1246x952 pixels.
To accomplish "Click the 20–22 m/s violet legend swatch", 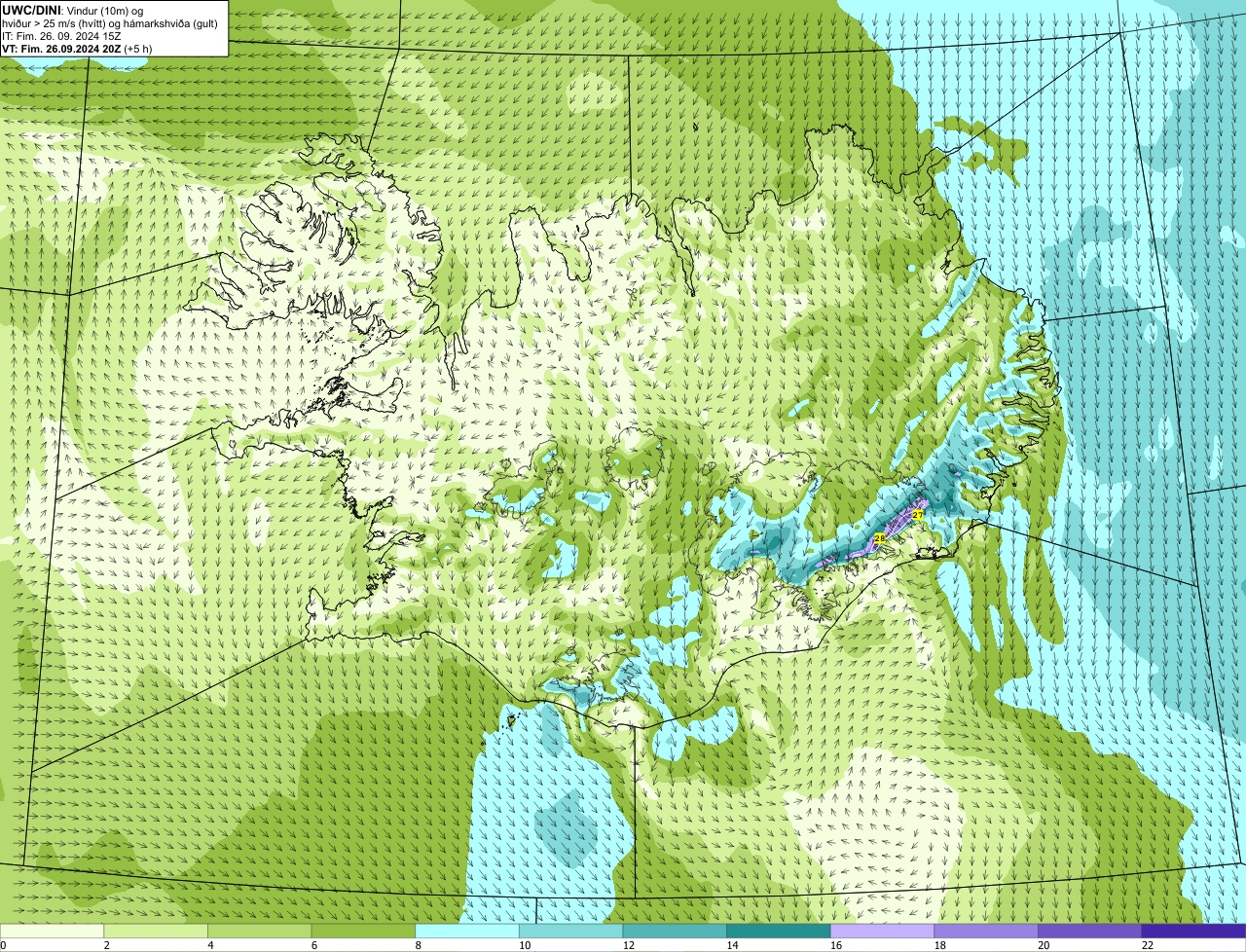I will click(1090, 931).
